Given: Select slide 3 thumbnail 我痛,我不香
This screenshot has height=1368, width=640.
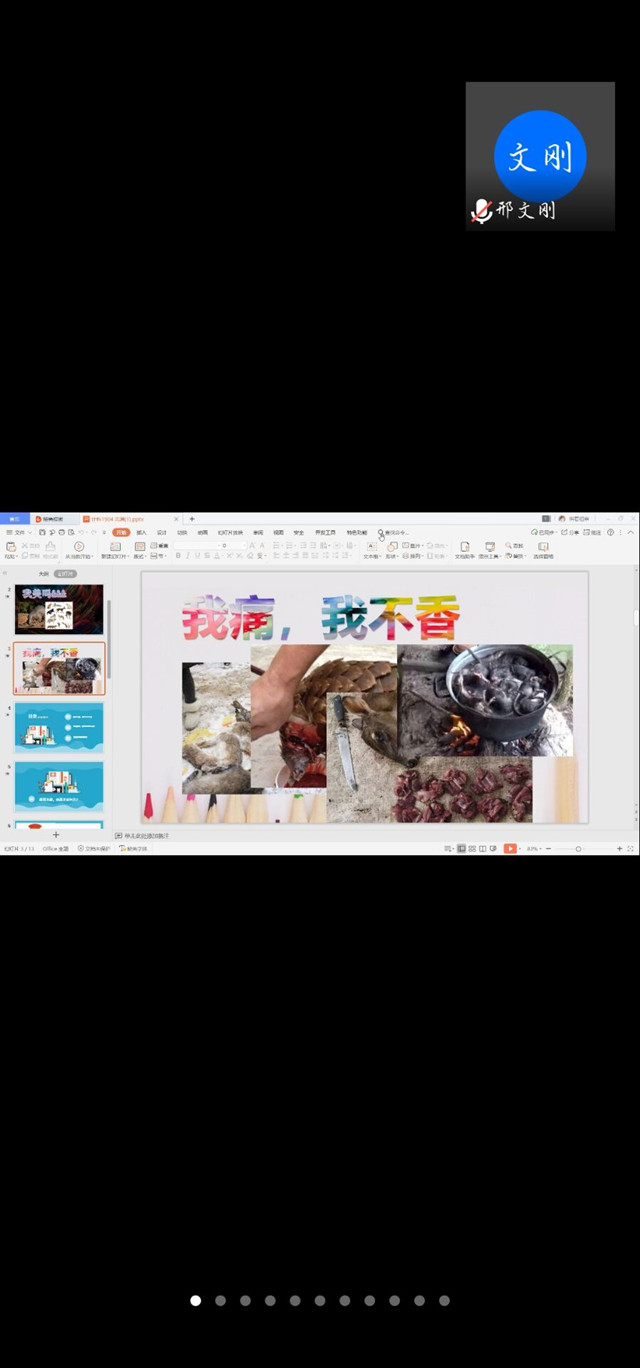Looking at the screenshot, I should [59, 668].
